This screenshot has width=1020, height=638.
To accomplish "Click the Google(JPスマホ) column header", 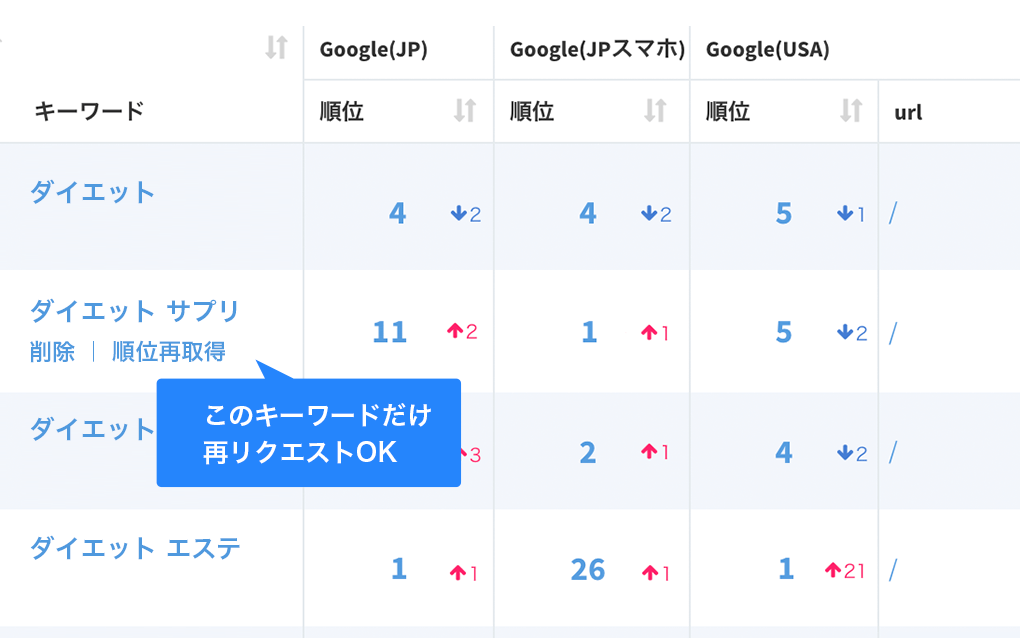I will (x=597, y=50).
